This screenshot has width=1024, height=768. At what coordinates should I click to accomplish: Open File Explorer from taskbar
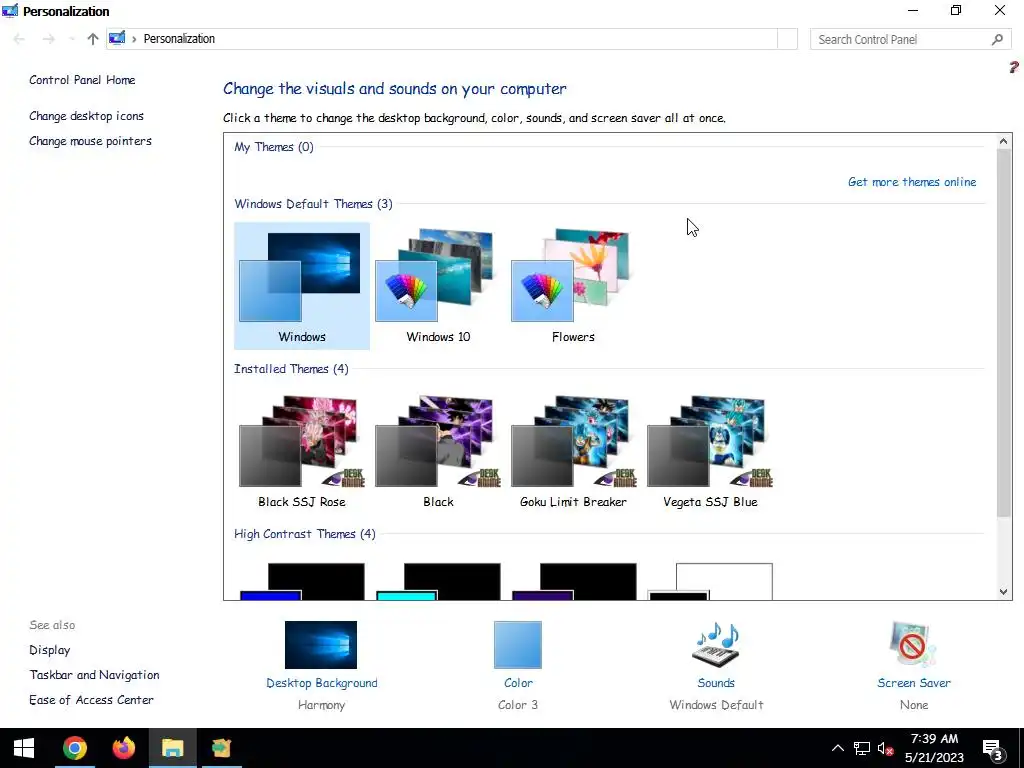(x=172, y=748)
